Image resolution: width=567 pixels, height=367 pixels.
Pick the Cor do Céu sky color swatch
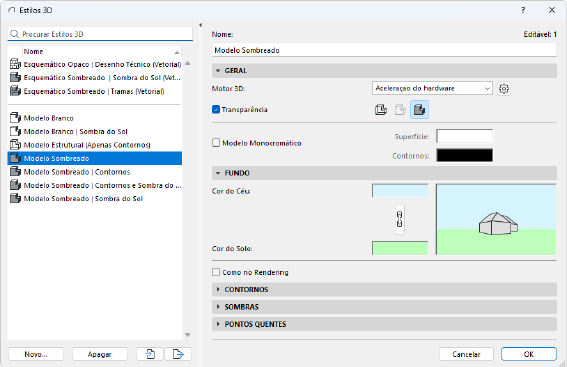400,191
